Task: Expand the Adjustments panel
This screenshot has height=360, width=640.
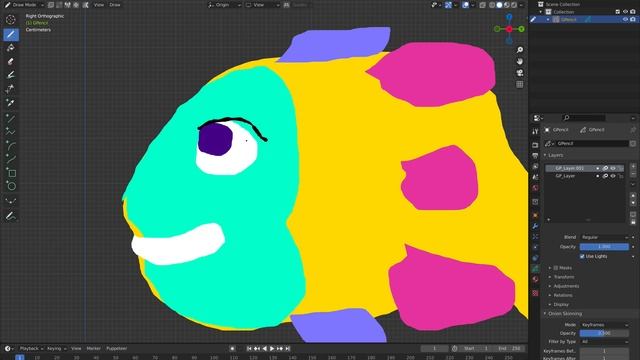Action: point(566,286)
